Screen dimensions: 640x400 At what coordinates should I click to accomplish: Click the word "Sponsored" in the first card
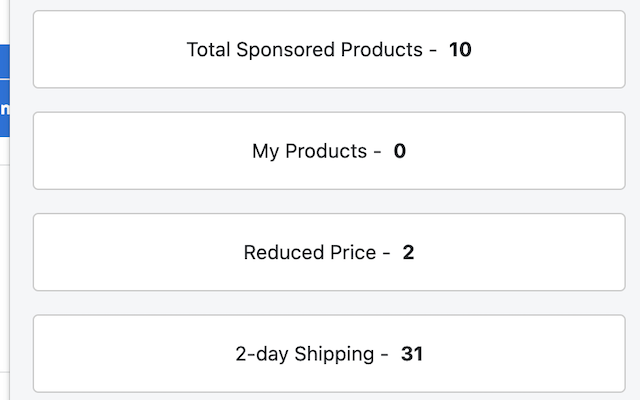pyautogui.click(x=285, y=50)
